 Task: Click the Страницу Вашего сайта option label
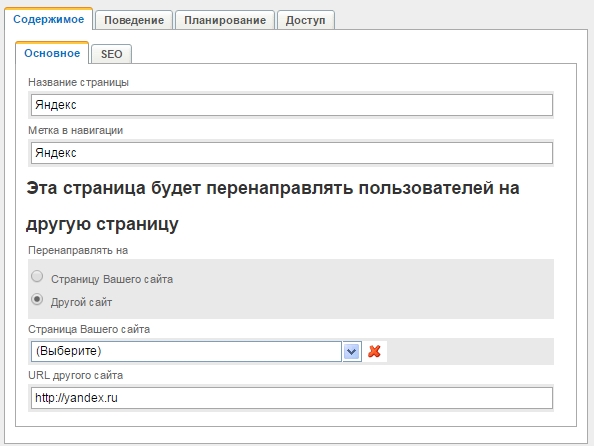click(112, 279)
